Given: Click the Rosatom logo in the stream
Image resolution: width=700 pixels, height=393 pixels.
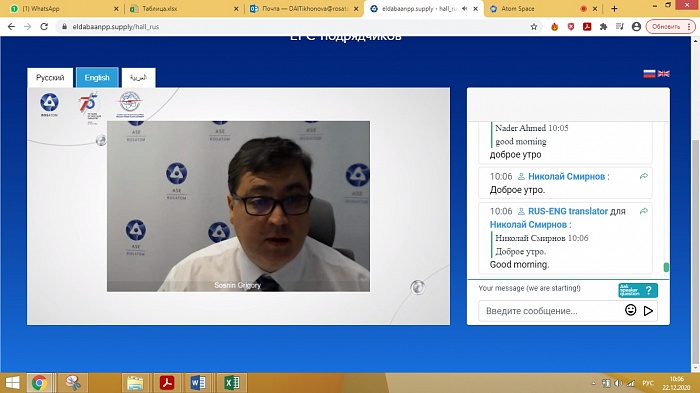Looking at the screenshot, I should tap(49, 105).
